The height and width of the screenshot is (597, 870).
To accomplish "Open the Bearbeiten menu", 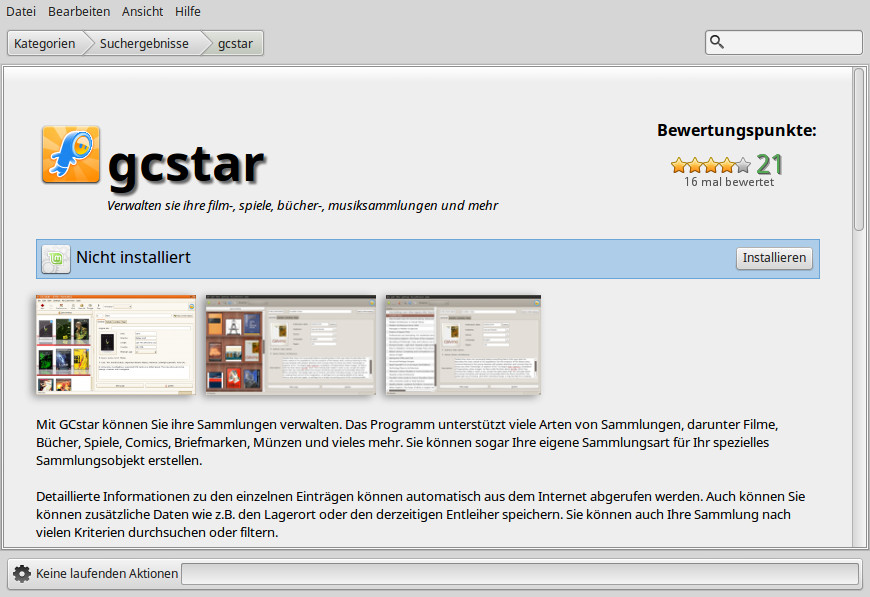I will pos(79,12).
